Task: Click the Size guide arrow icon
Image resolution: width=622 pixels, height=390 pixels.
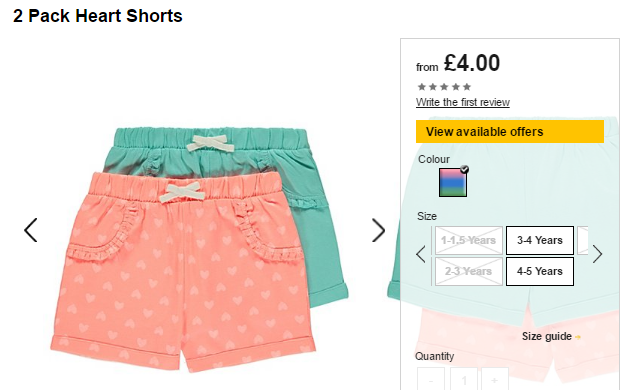Action: pyautogui.click(x=578, y=337)
